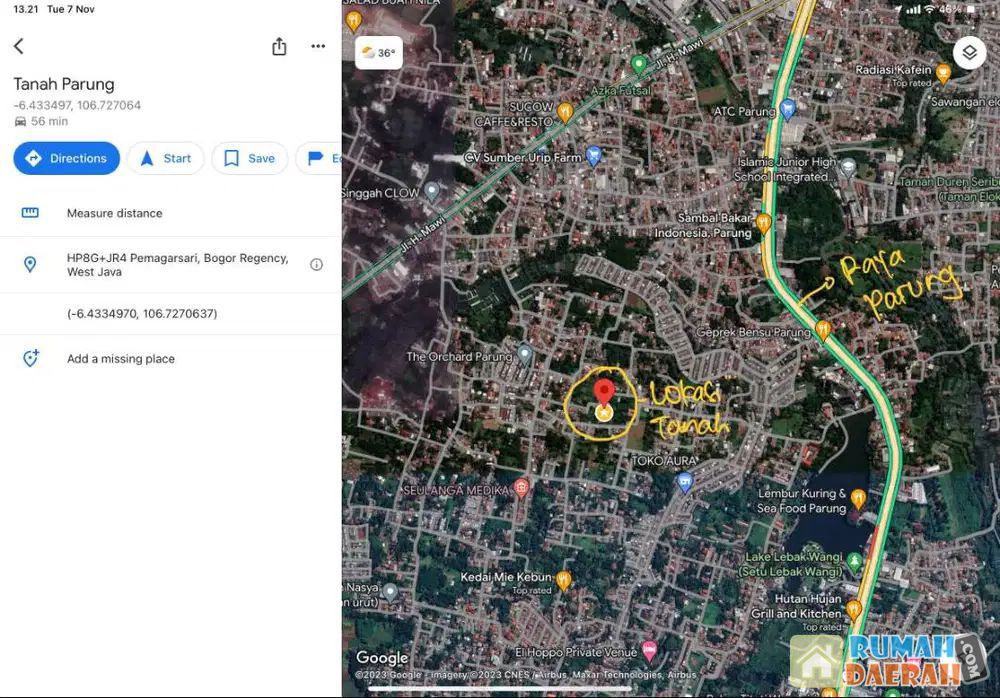The width and height of the screenshot is (1000, 698).
Task: Open the map layers button
Action: tap(969, 53)
